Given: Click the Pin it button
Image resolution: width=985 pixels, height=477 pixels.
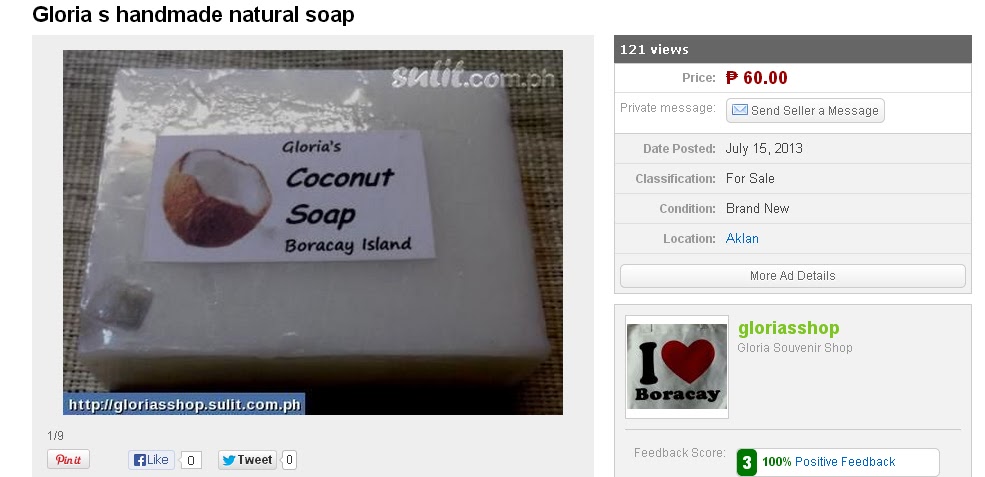Looking at the screenshot, I should point(68,459).
